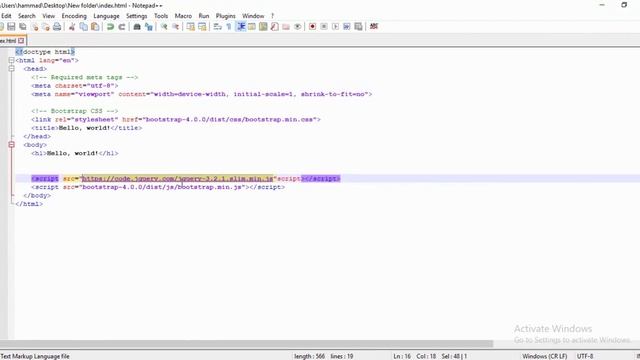Print the document using the printer icon

point(57,27)
